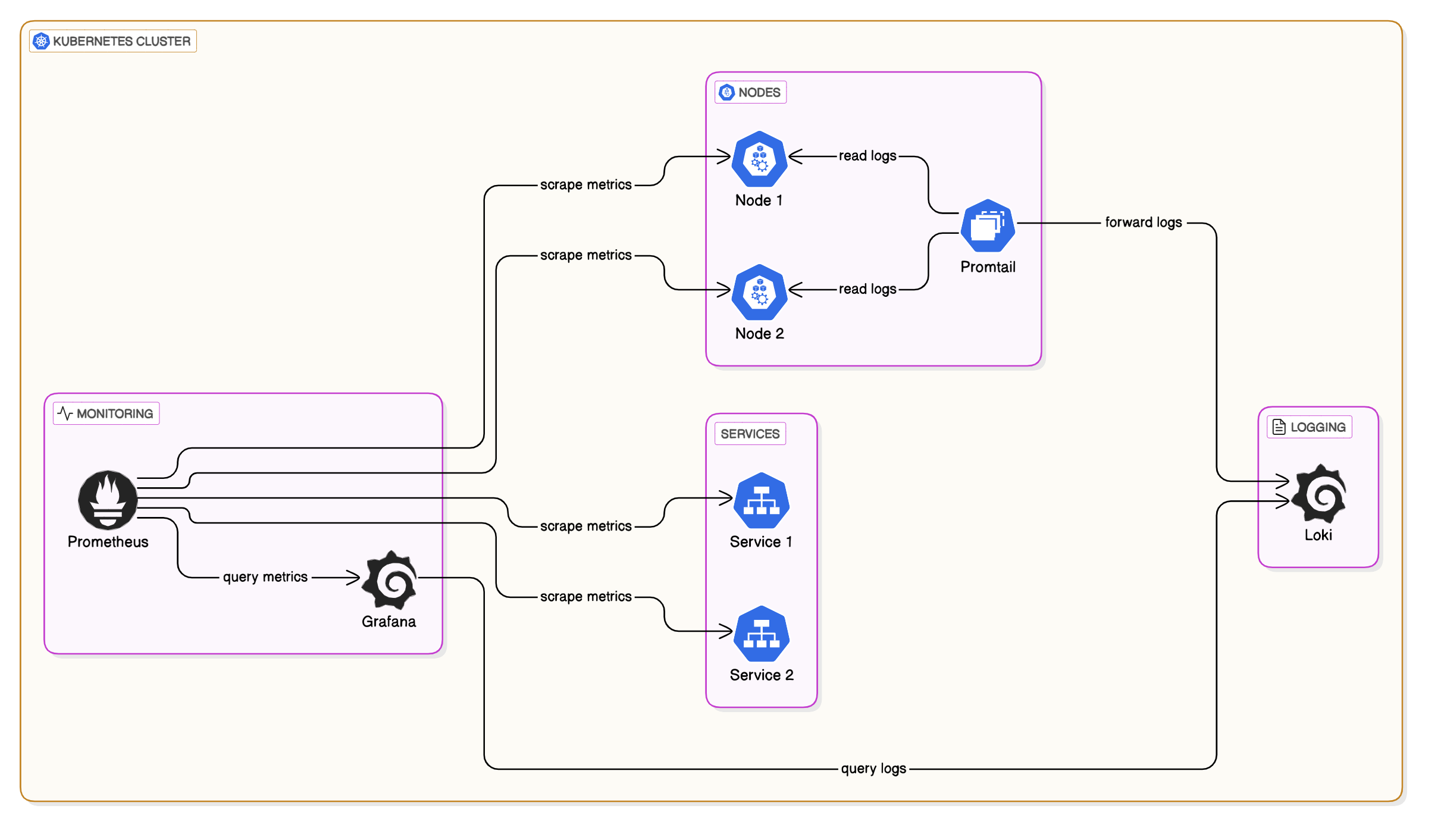Viewport: 1441px width, 840px height.
Task: Select the Promtail pod icon
Action: click(988, 226)
